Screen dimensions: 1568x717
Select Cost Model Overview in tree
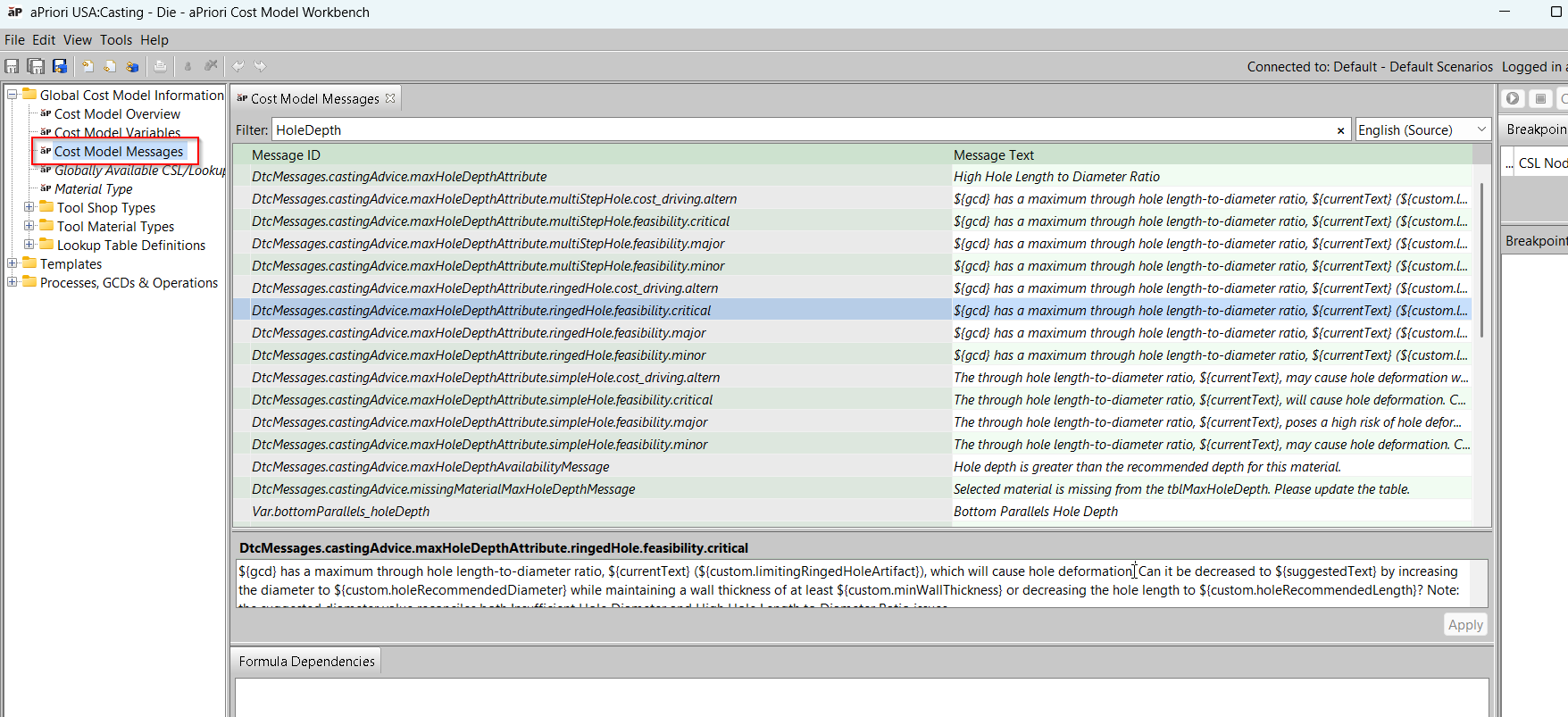(117, 113)
